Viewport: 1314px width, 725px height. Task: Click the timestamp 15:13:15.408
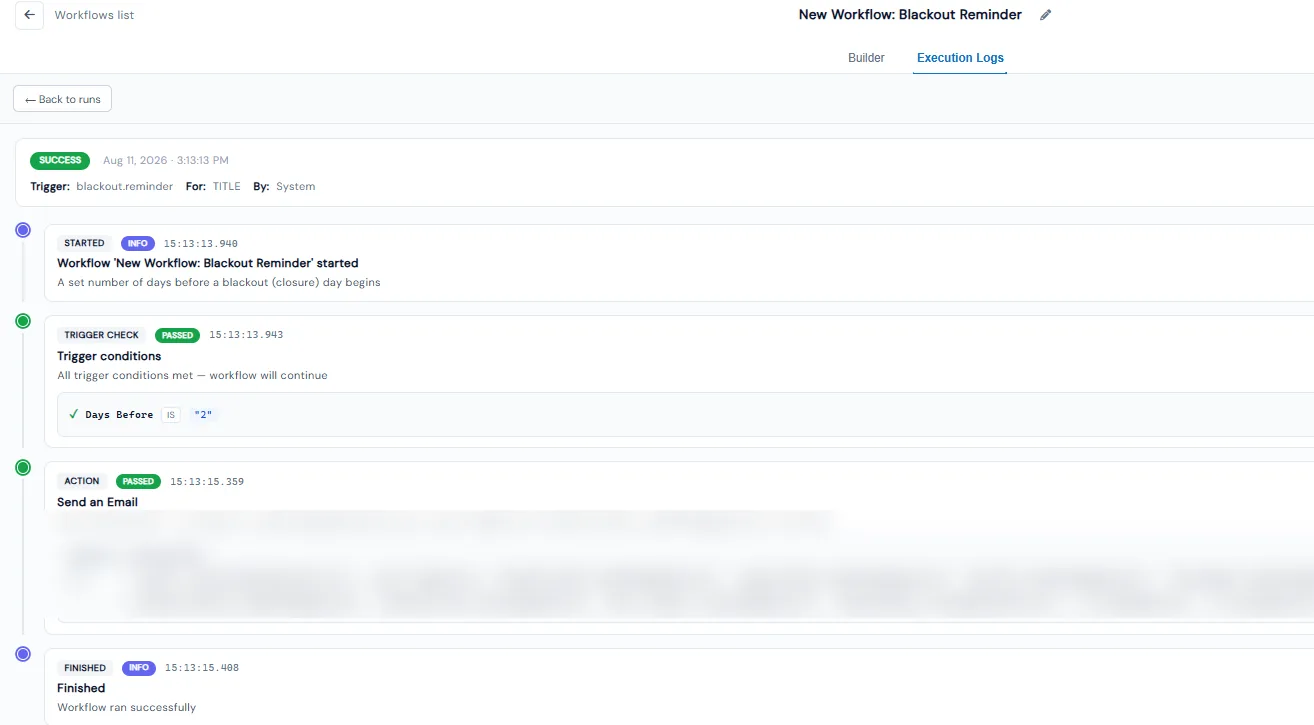pyautogui.click(x=202, y=668)
